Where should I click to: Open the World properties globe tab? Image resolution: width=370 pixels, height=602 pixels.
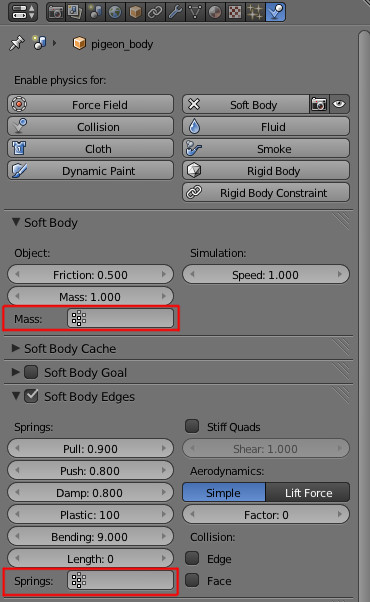115,12
